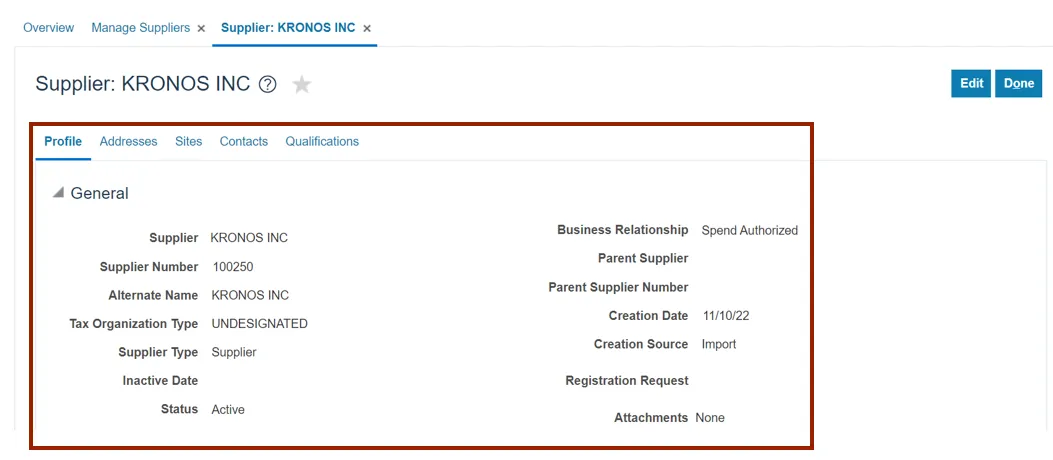Close the Manage Suppliers tab

point(201,29)
